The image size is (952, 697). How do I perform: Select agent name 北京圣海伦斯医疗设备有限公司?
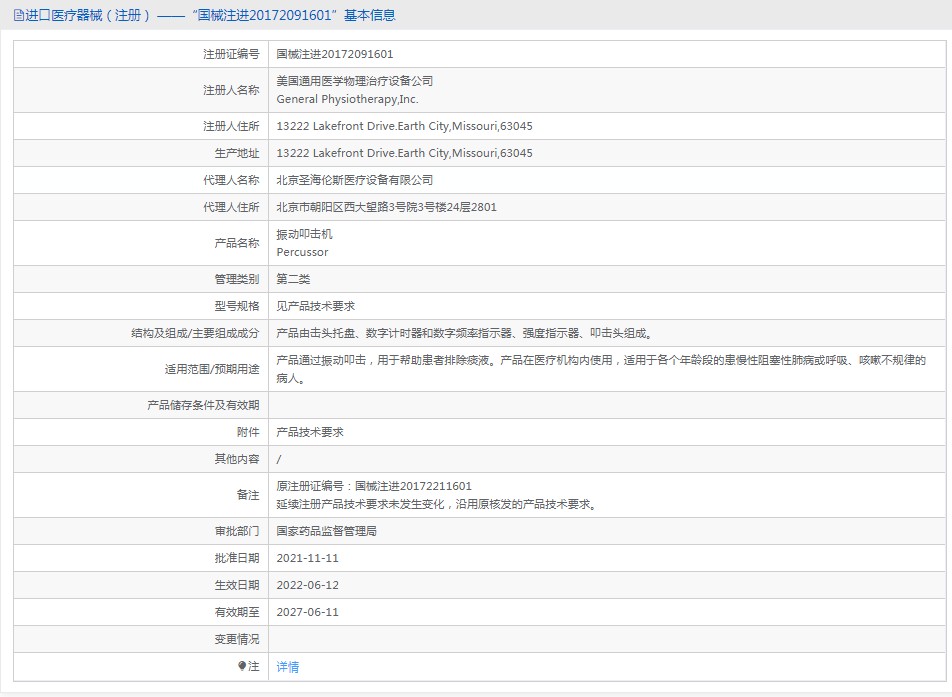(x=354, y=180)
